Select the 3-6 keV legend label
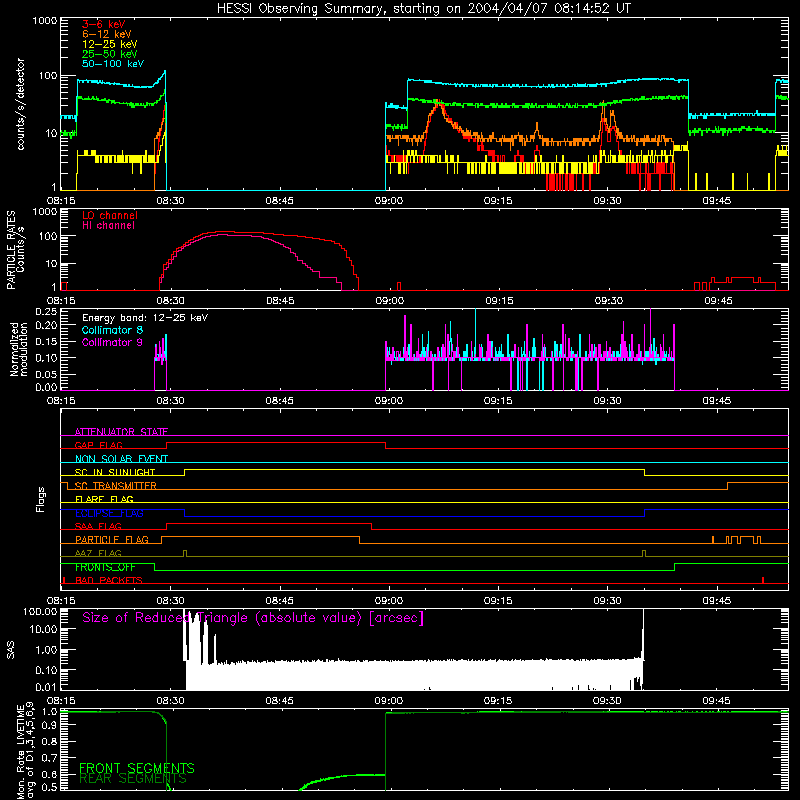 coord(104,24)
